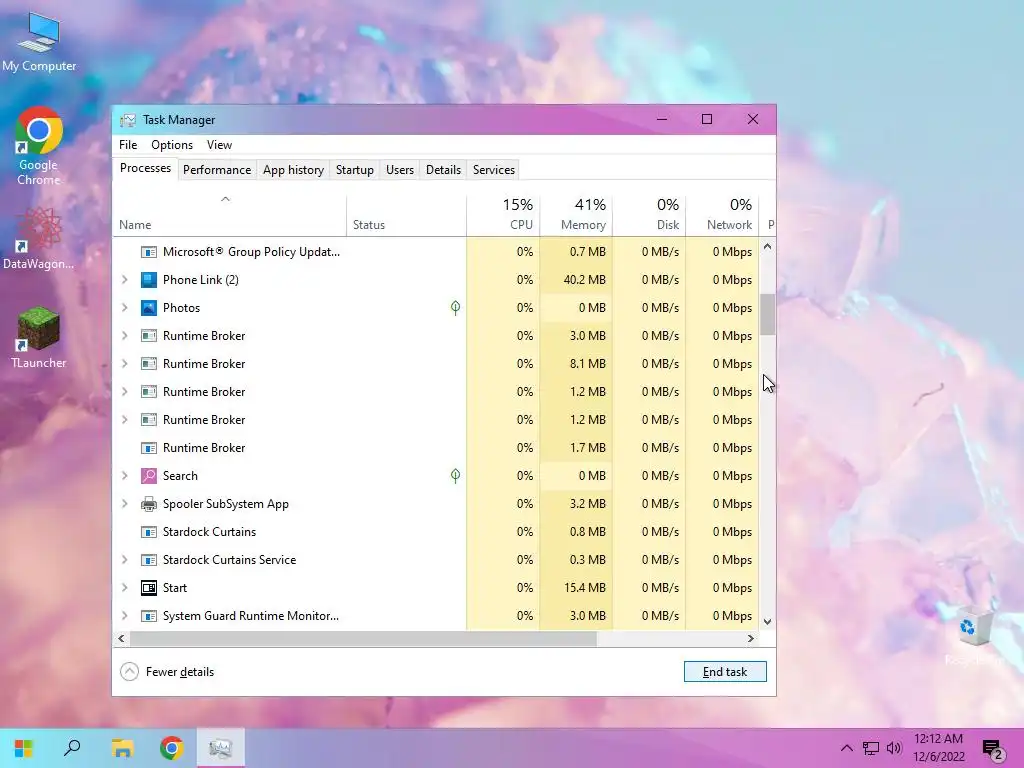Image resolution: width=1024 pixels, height=768 pixels.
Task: Open the Google Chrome desktop shortcut
Action: (39, 146)
